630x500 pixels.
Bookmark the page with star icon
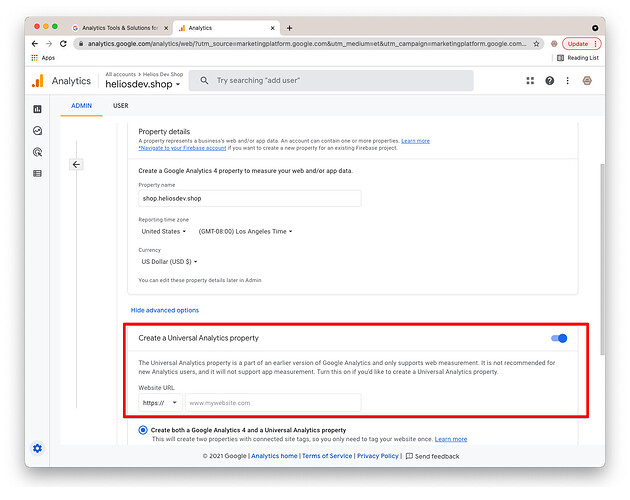click(536, 44)
